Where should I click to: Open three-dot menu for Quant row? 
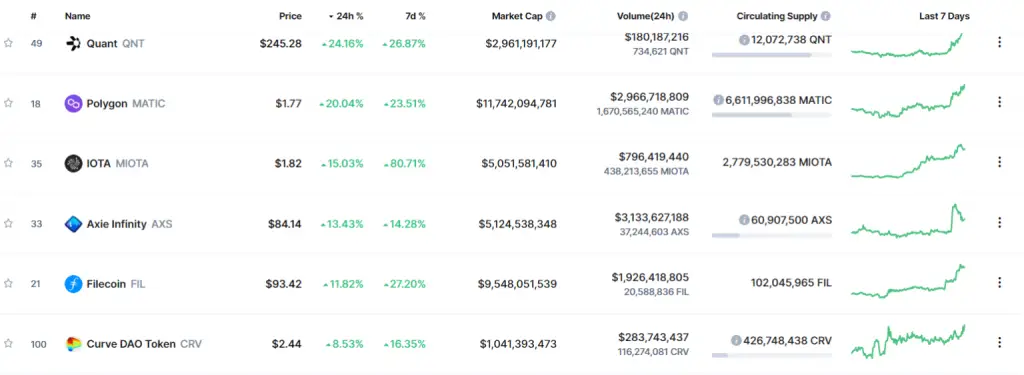999,42
